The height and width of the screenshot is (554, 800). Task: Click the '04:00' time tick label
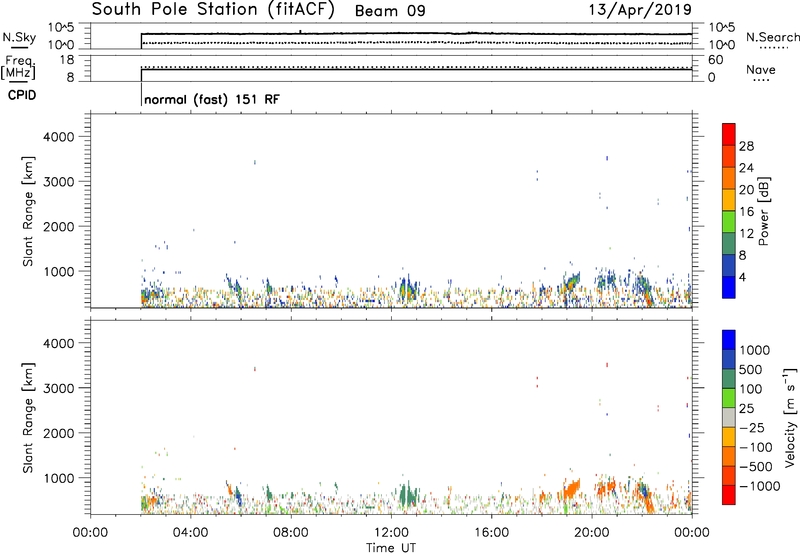pos(190,533)
